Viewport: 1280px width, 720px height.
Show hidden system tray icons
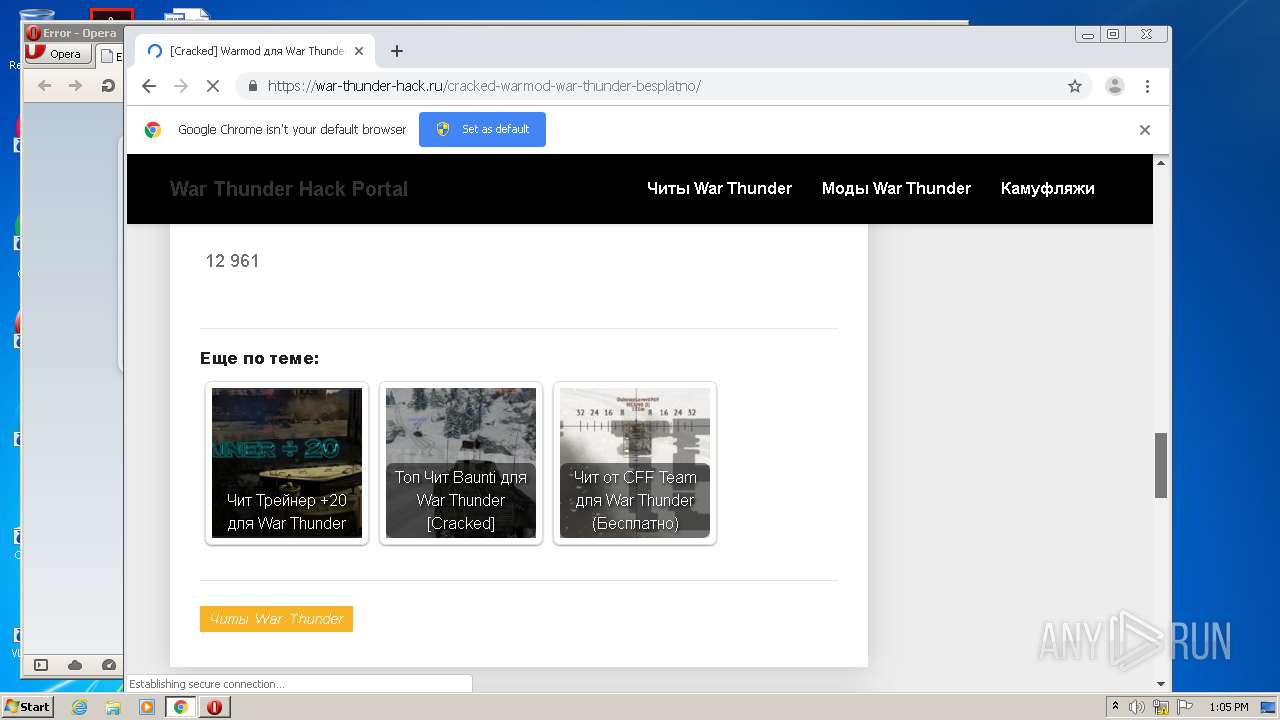click(x=1115, y=707)
